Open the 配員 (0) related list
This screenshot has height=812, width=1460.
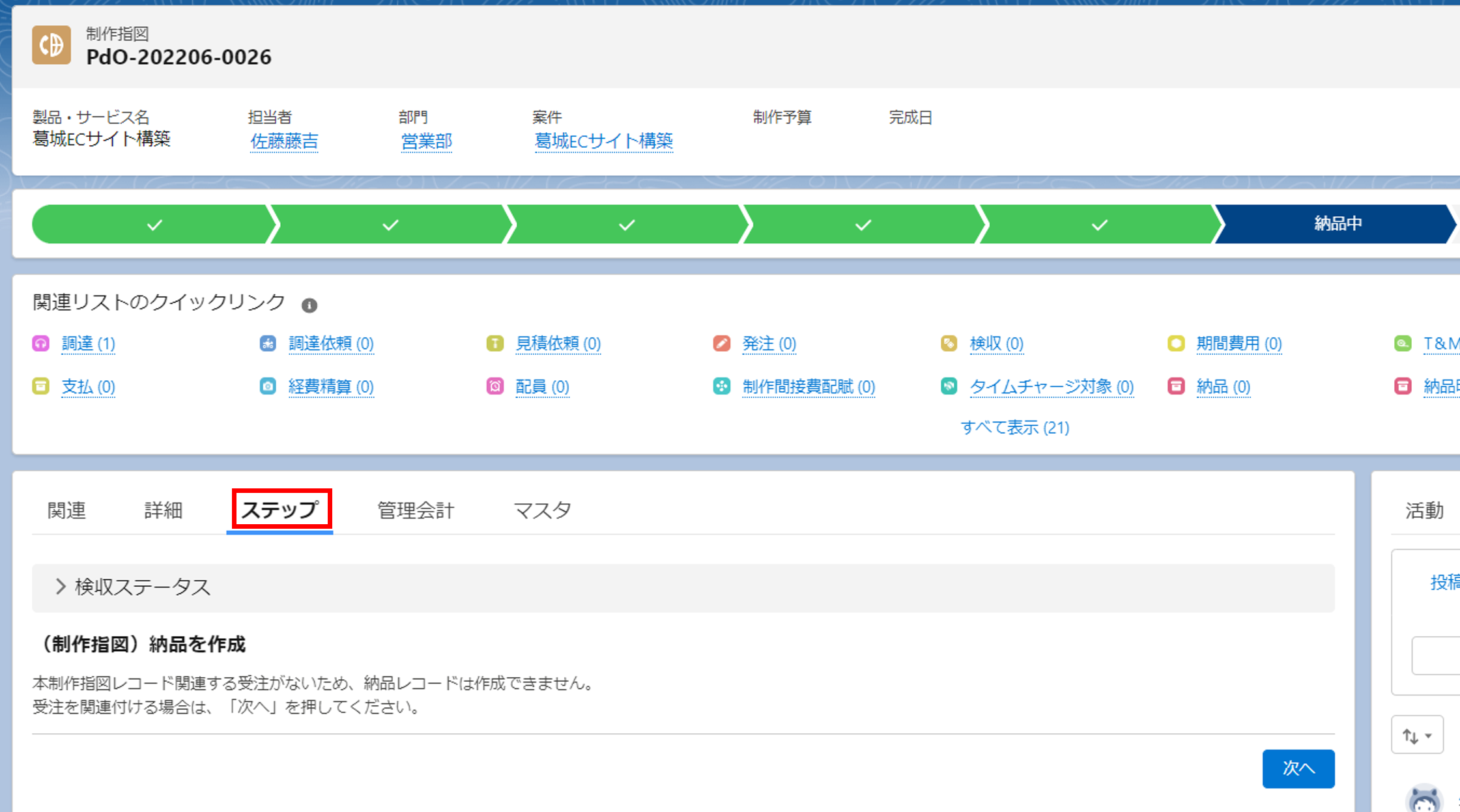click(543, 387)
